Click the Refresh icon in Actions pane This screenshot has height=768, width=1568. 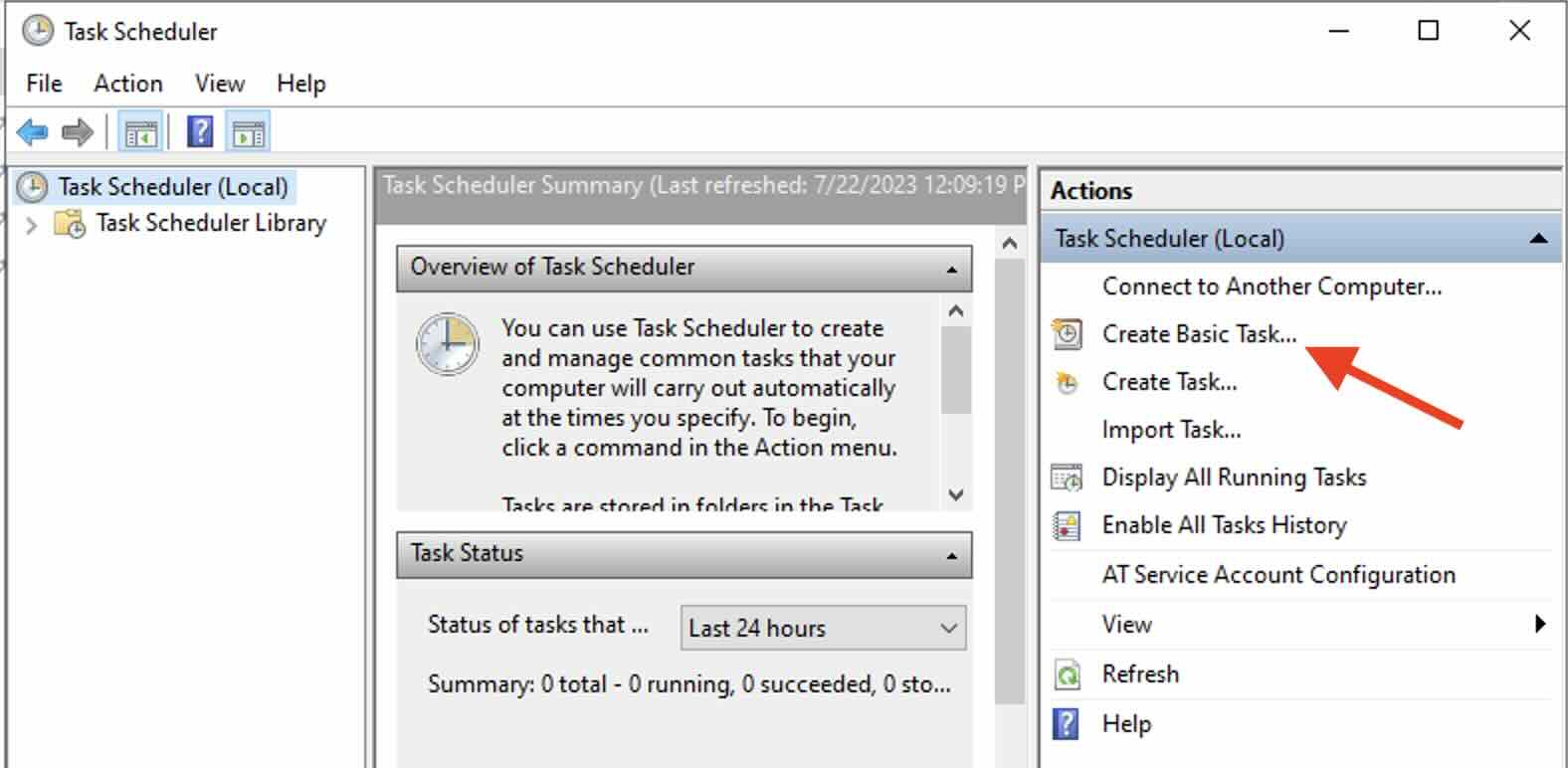click(1068, 674)
